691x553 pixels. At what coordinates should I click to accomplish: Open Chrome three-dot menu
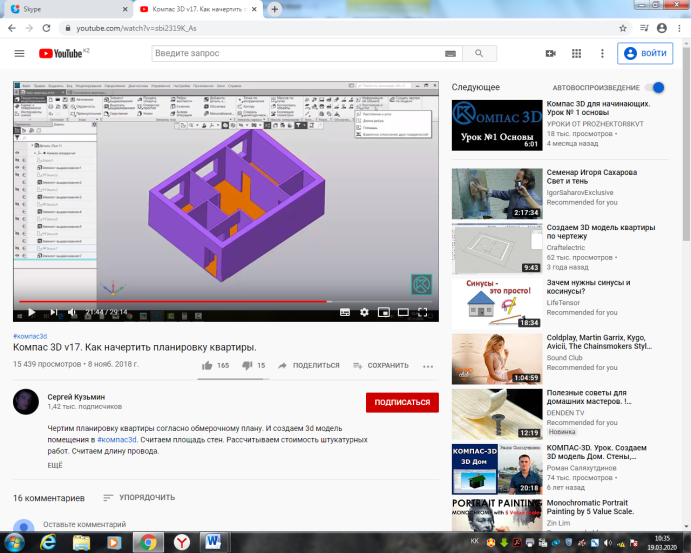pyautogui.click(x=679, y=28)
